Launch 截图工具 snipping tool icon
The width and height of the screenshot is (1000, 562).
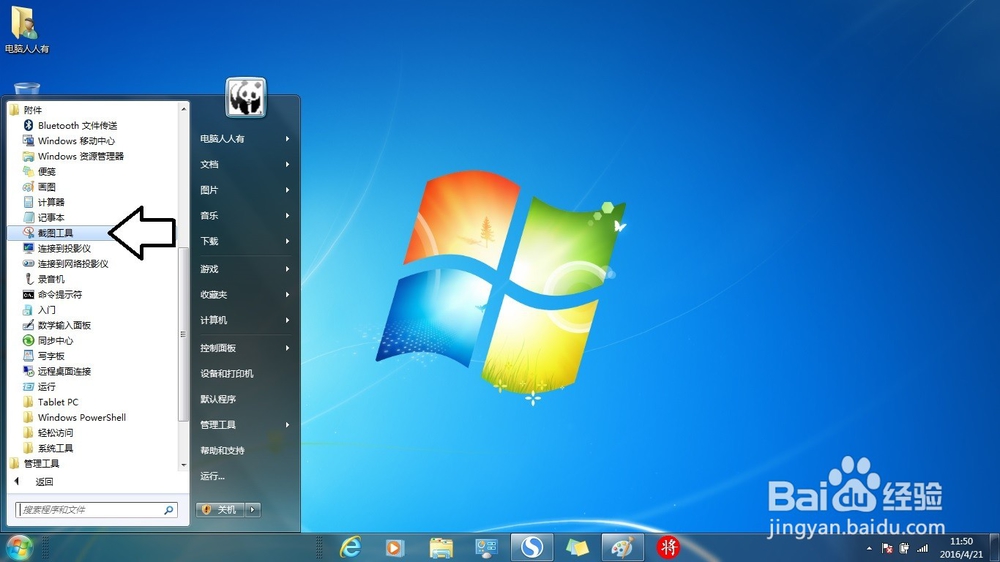click(28, 233)
